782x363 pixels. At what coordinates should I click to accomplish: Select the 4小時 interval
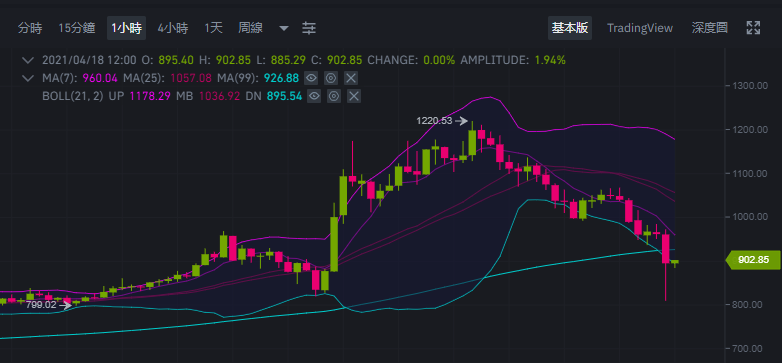tap(173, 28)
